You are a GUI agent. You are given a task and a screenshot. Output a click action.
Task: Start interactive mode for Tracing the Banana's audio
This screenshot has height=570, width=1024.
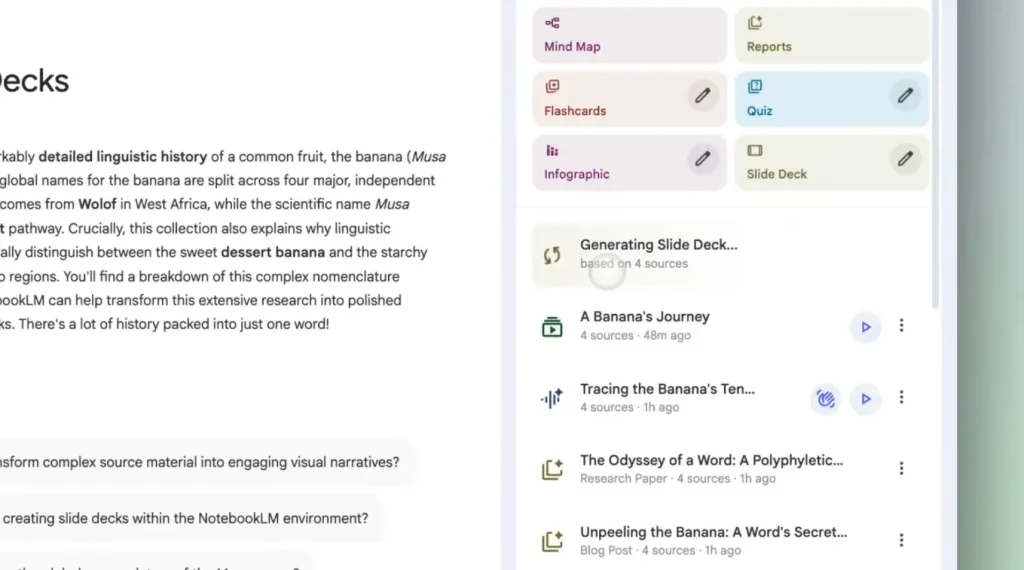coord(825,398)
